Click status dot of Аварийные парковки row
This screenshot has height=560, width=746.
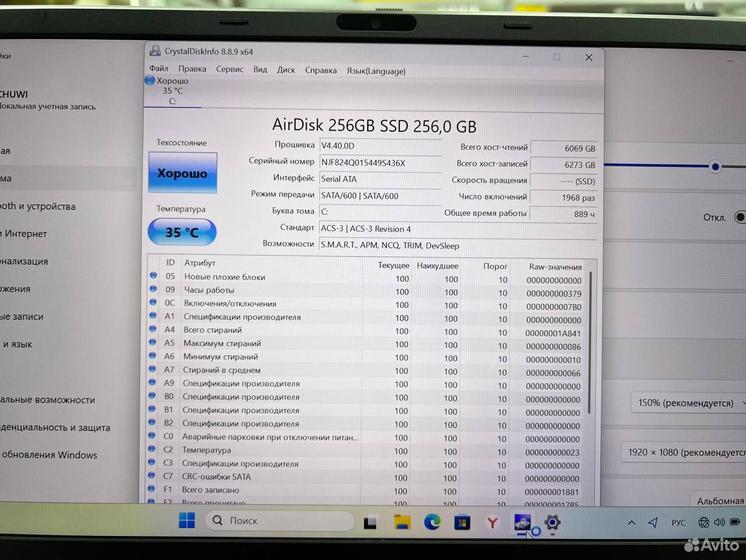point(152,435)
